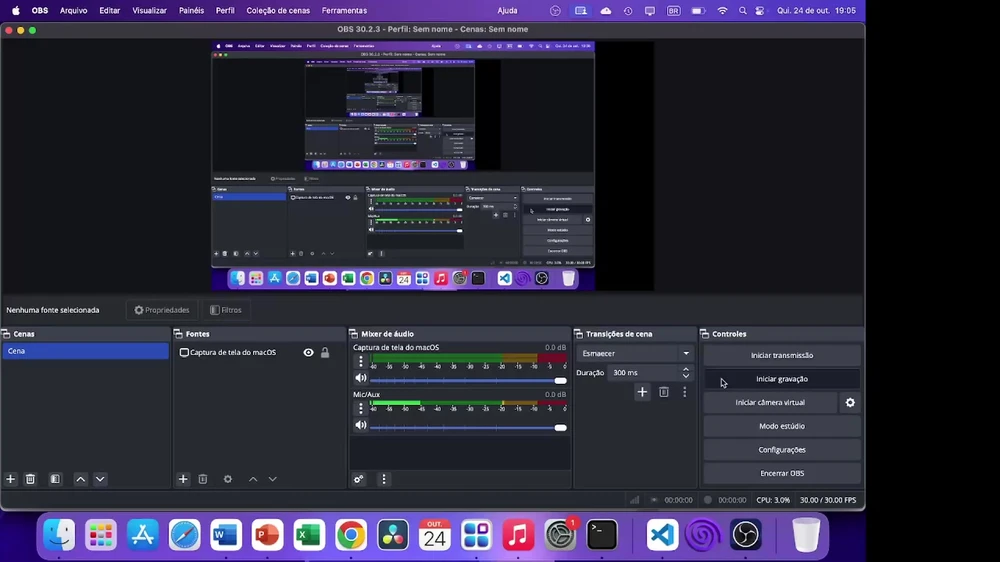This screenshot has width=1000, height=562.
Task: Open Visual Studio Code from dock
Action: point(662,535)
